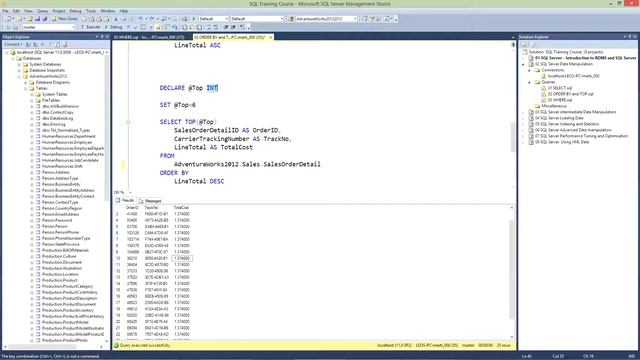This screenshot has height=360, width=640.
Task: Open the Project menu
Action: tap(59, 11)
